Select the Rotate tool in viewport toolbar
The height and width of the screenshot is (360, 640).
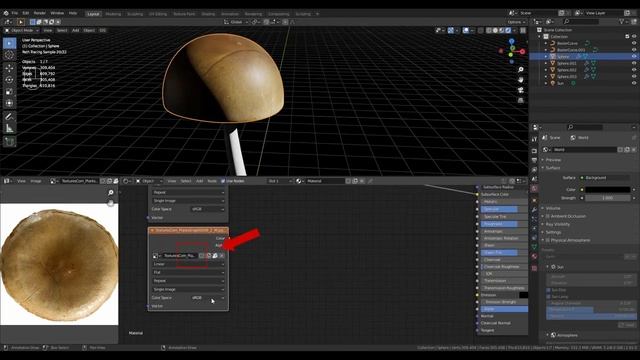[9, 80]
